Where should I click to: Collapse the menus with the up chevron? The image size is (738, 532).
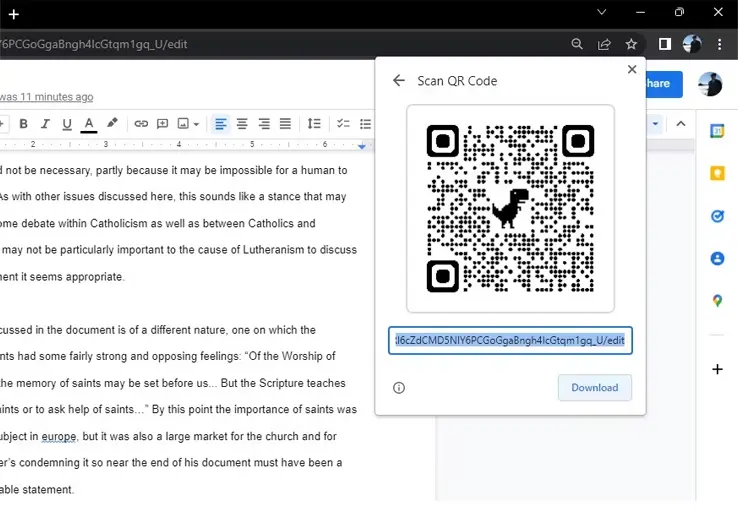681,124
